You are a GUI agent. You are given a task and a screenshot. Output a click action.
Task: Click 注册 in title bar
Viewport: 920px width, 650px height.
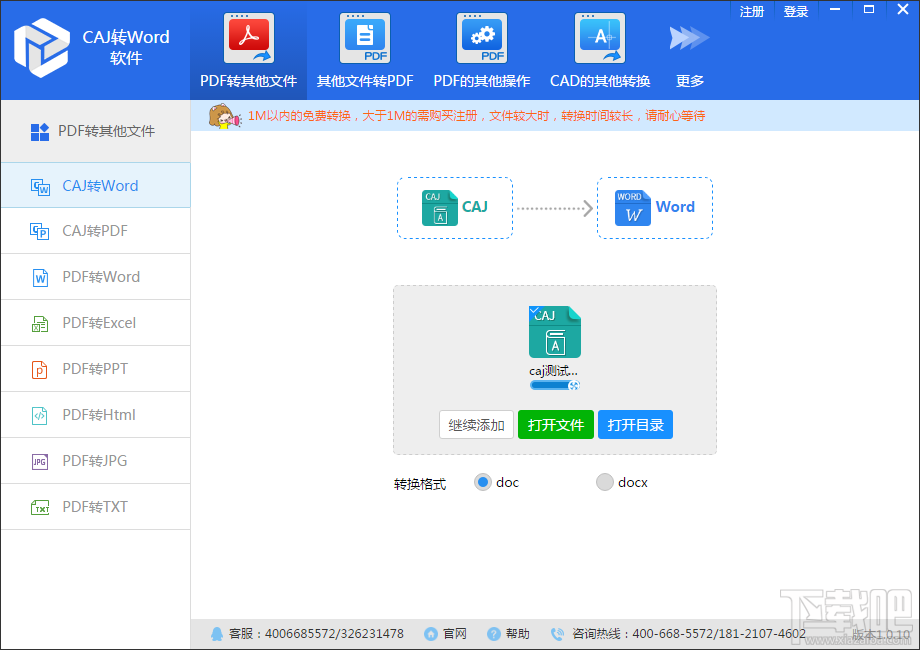(752, 11)
